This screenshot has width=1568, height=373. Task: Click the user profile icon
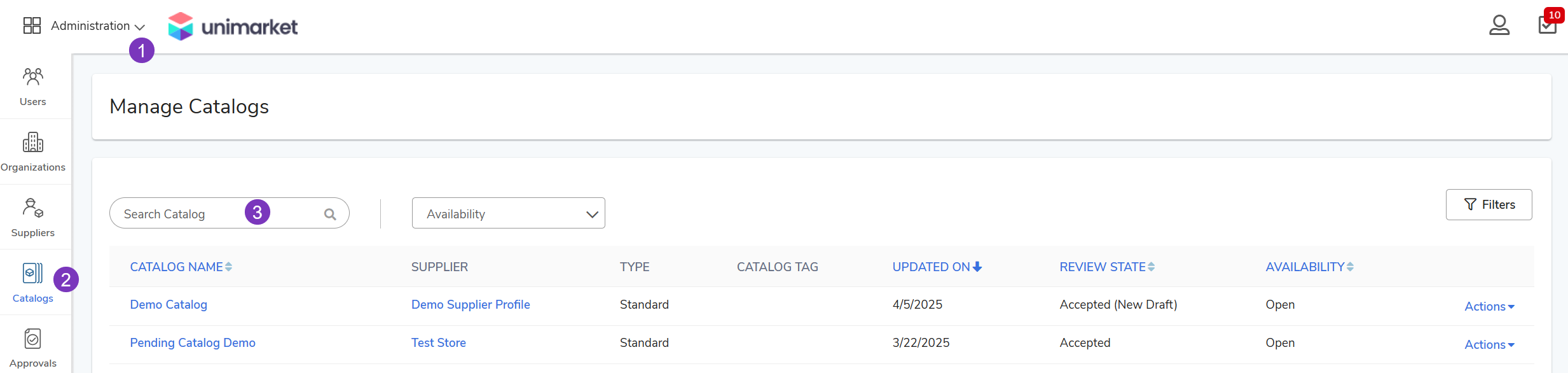(1499, 25)
